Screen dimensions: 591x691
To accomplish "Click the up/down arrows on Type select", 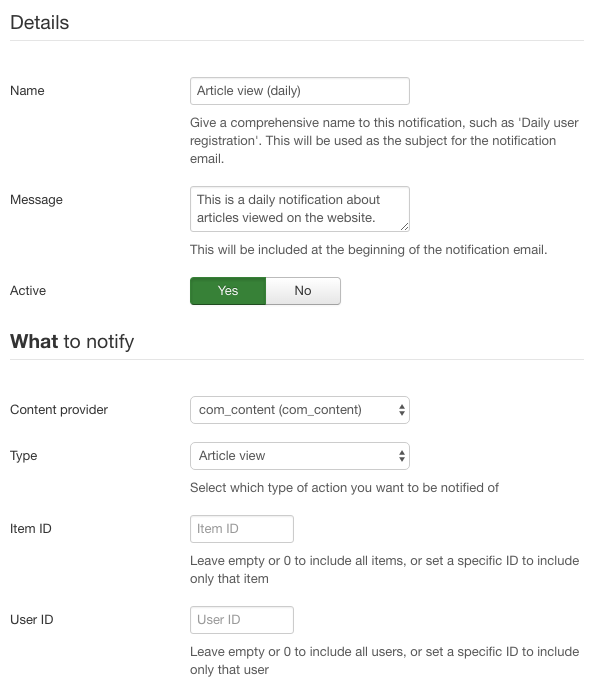I will pos(401,456).
